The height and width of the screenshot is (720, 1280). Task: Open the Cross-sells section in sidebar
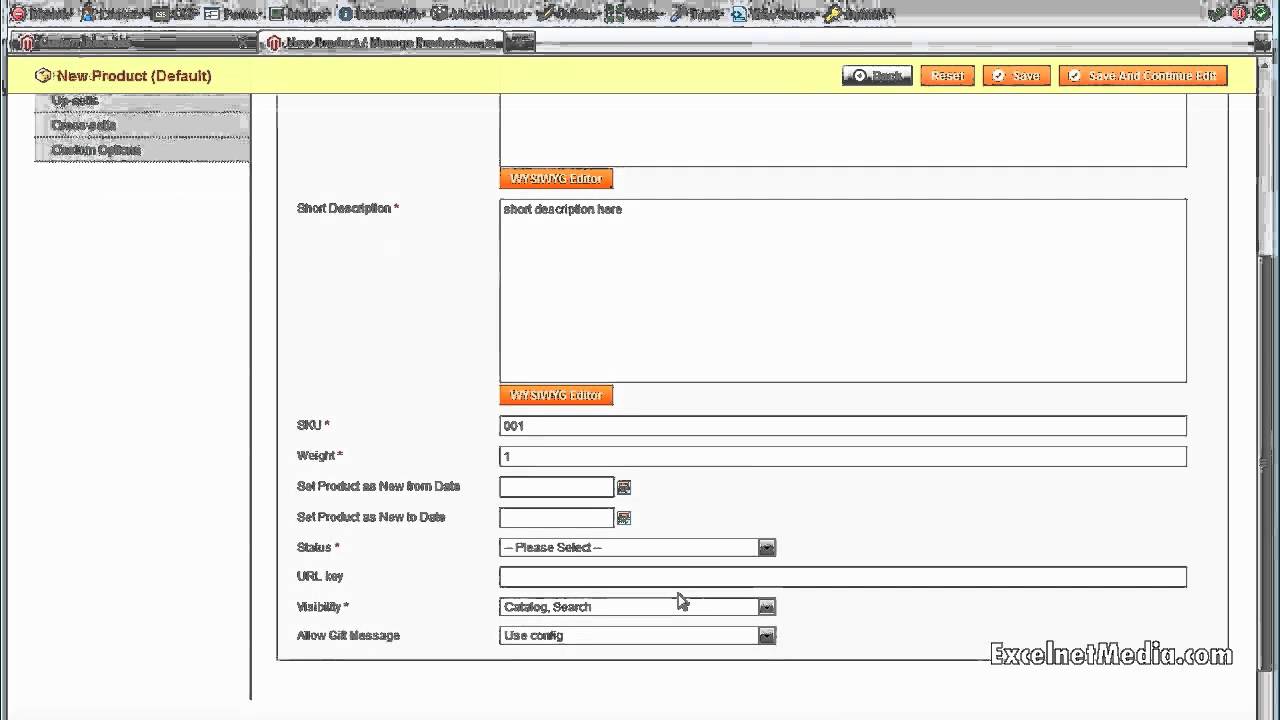click(x=142, y=125)
